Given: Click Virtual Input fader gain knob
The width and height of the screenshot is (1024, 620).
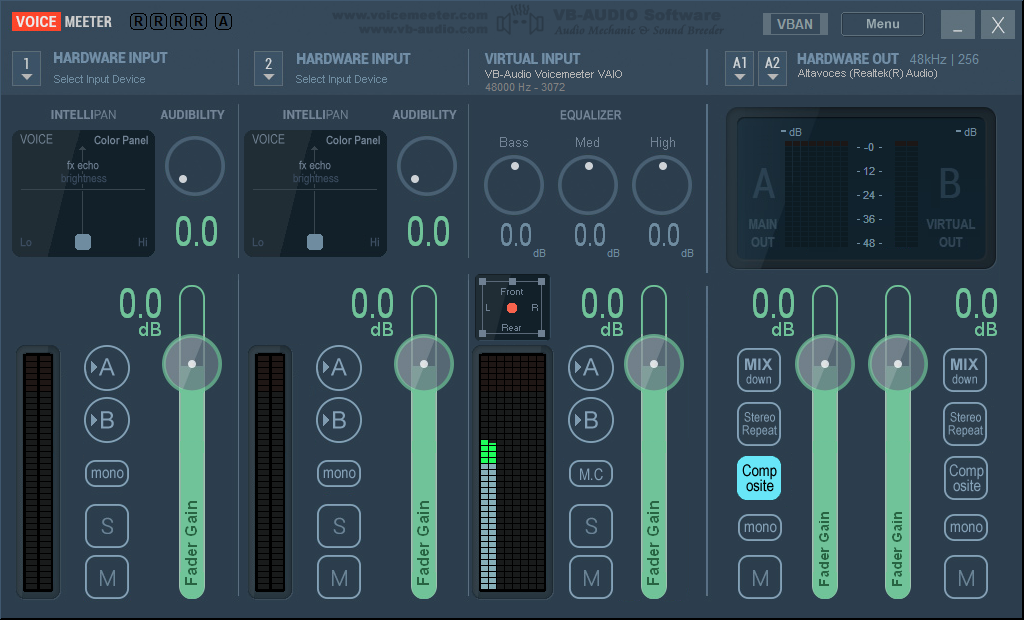Looking at the screenshot, I should coord(654,364).
